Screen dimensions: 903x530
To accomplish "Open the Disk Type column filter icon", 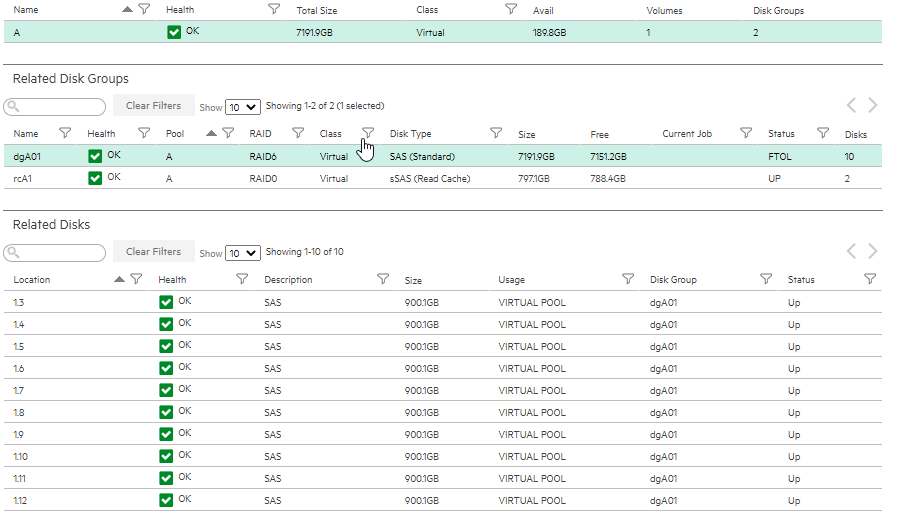I will point(496,133).
